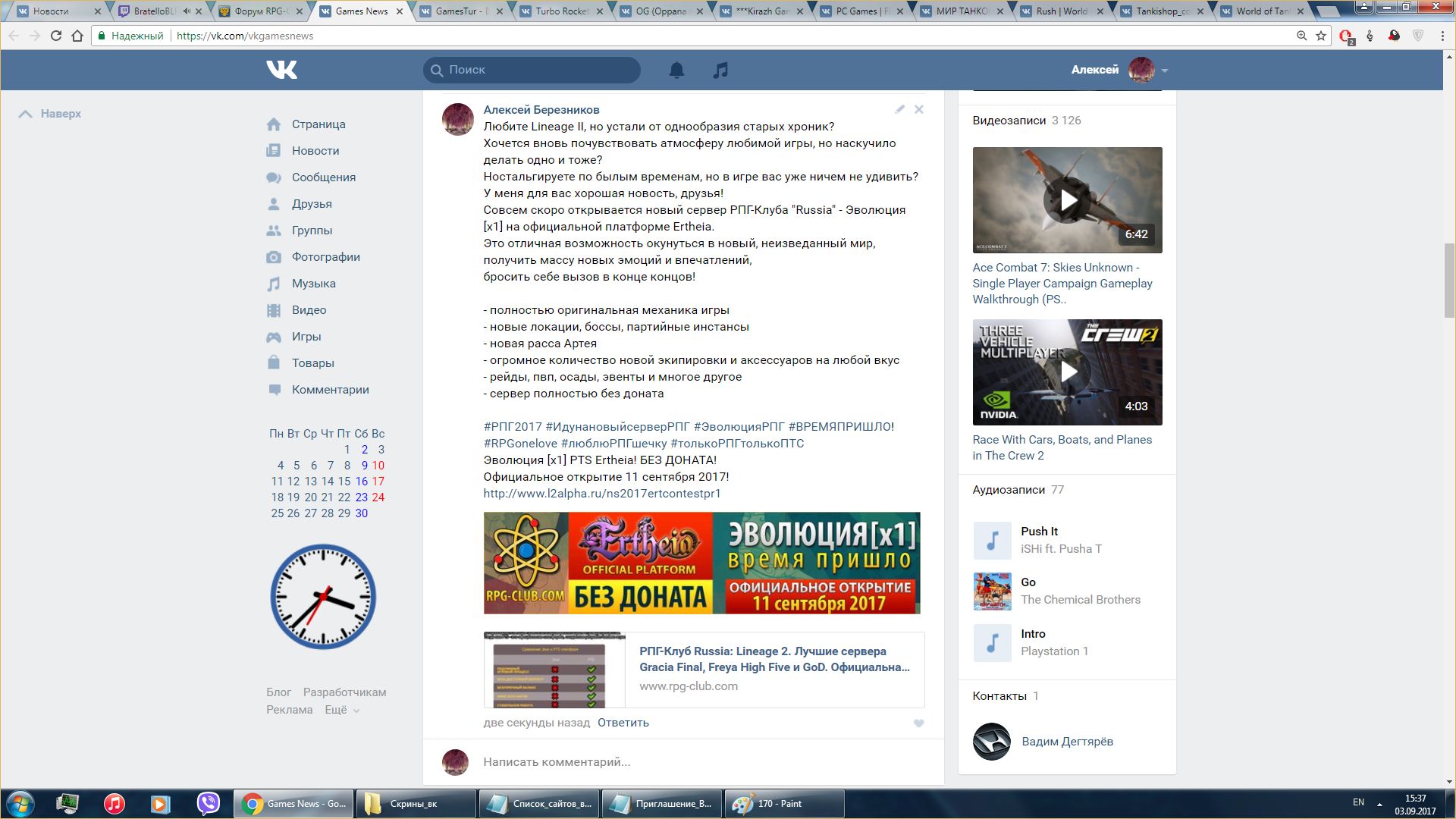Open the Контакты section header
This screenshot has width=1456, height=819.
pyautogui.click(x=999, y=696)
